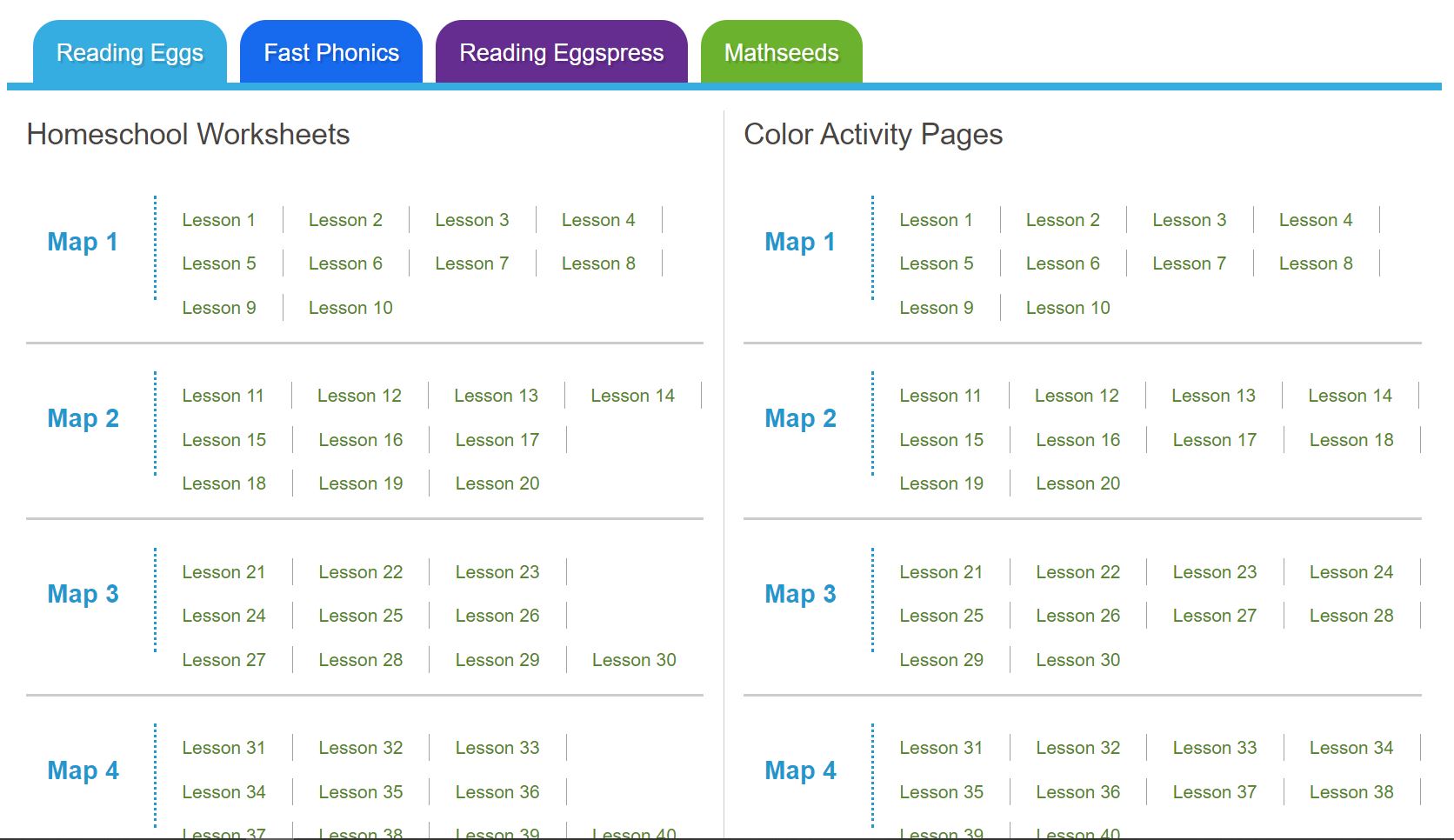1454x840 pixels.
Task: Click Lesson 38 in Color Activity Pages
Action: pyautogui.click(x=1351, y=792)
